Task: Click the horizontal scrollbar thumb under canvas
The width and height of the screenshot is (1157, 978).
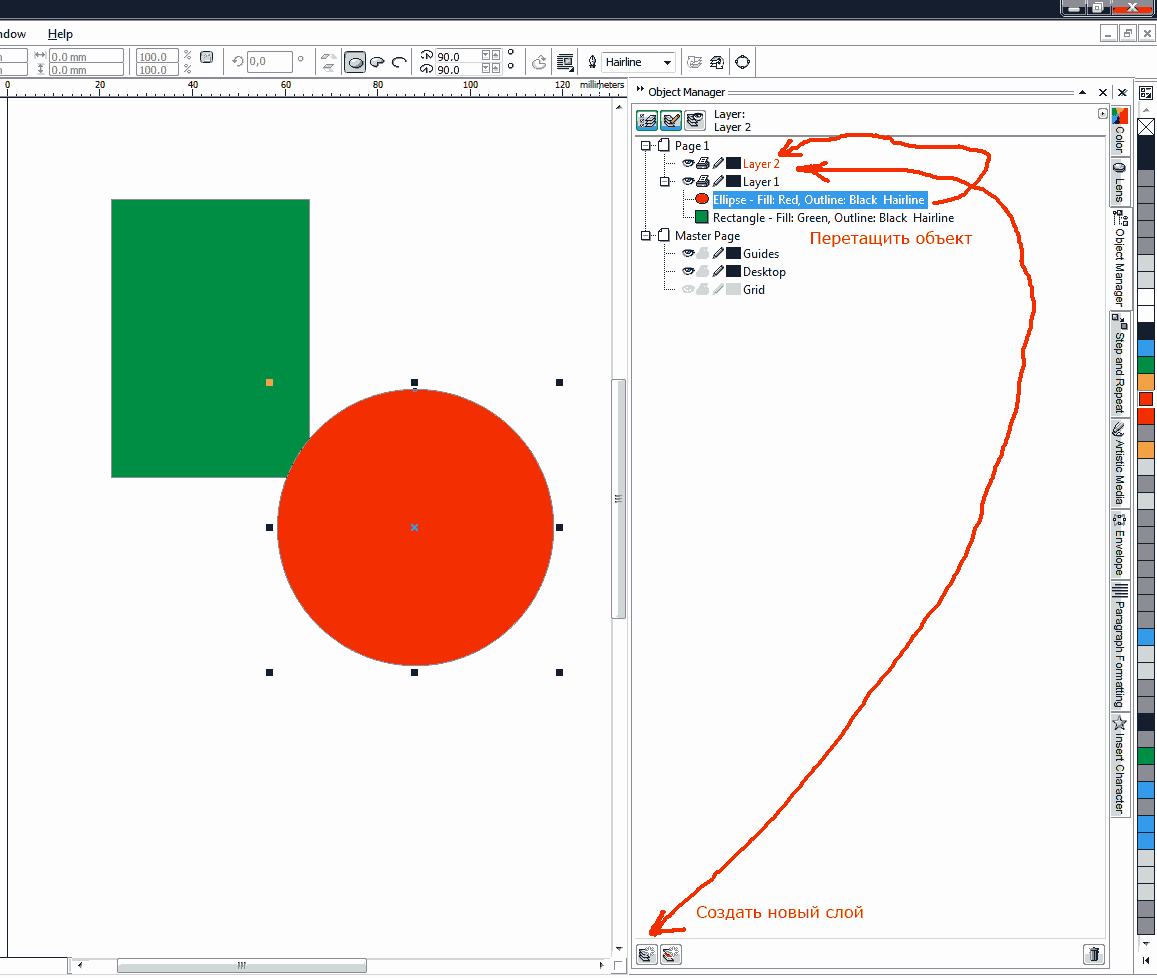Action: (241, 965)
